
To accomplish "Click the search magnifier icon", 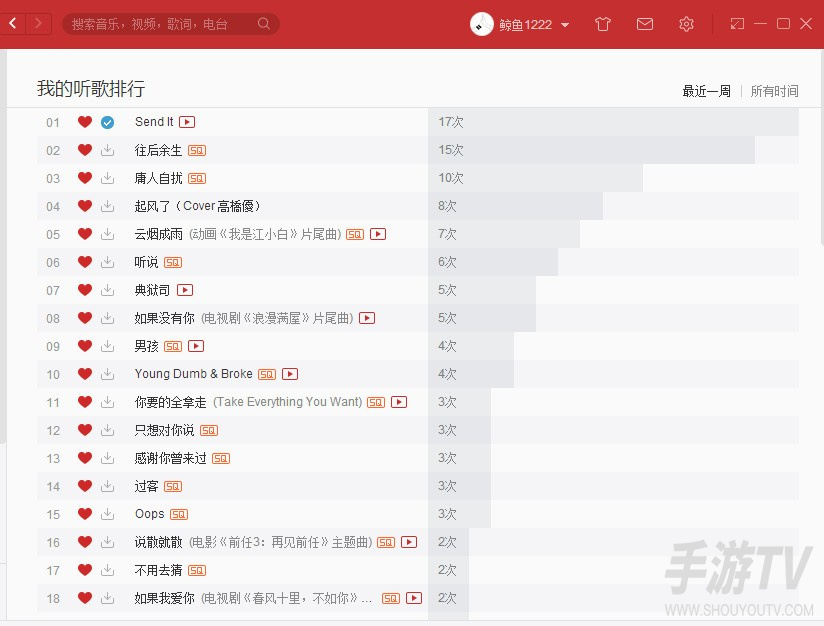I will tap(264, 24).
